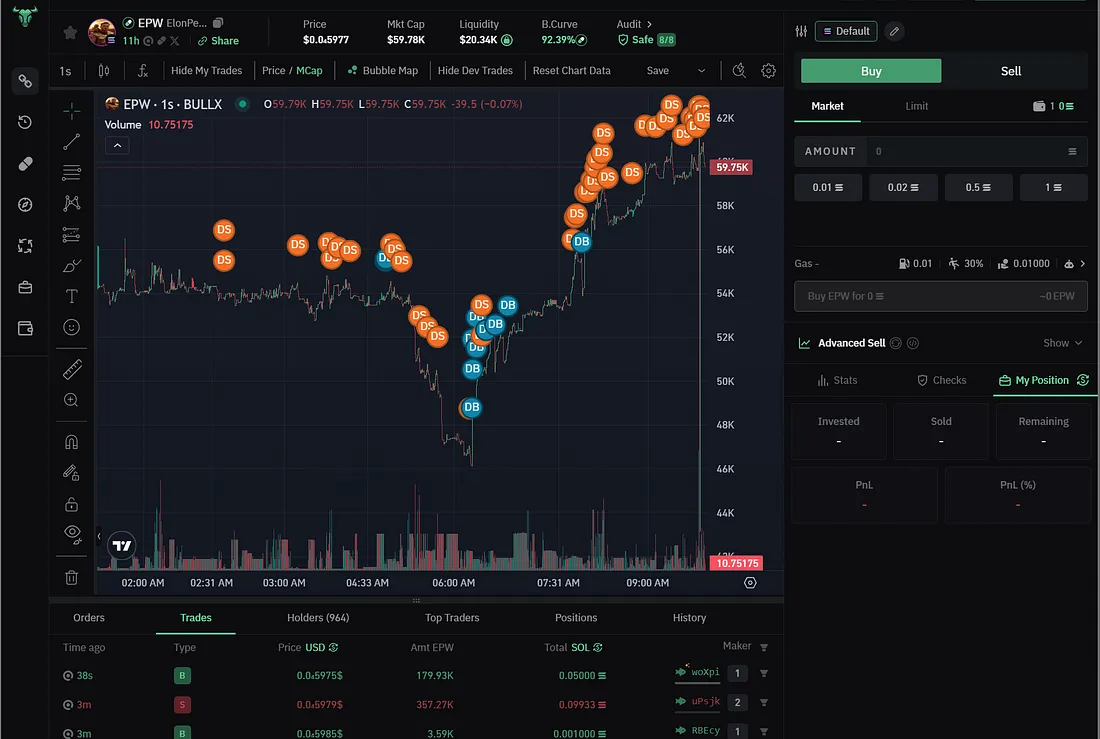
Task: Open the briefcase portfolio icon in sidebar
Action: tap(25, 288)
